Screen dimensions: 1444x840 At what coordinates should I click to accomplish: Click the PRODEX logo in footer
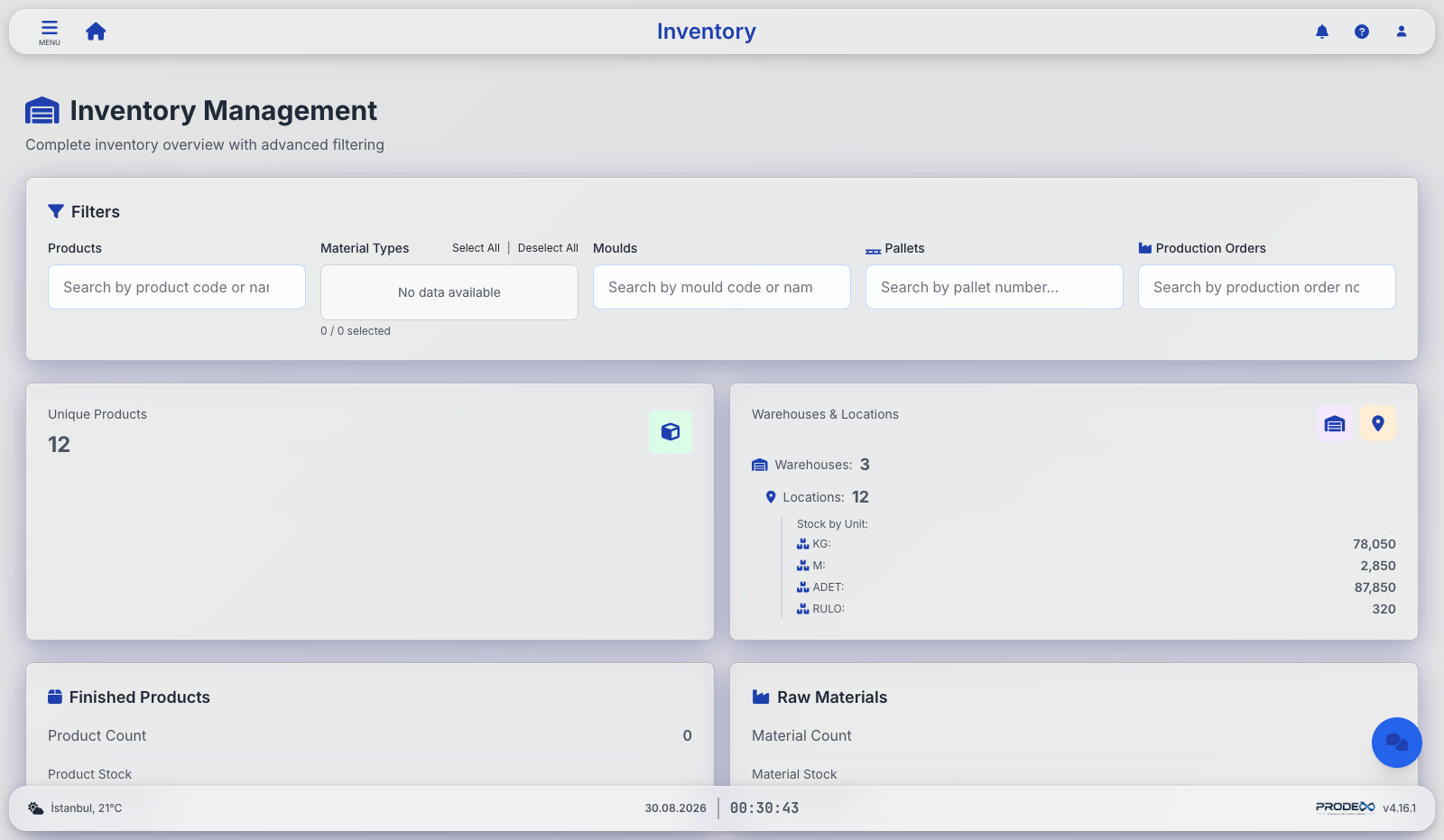[x=1345, y=808]
